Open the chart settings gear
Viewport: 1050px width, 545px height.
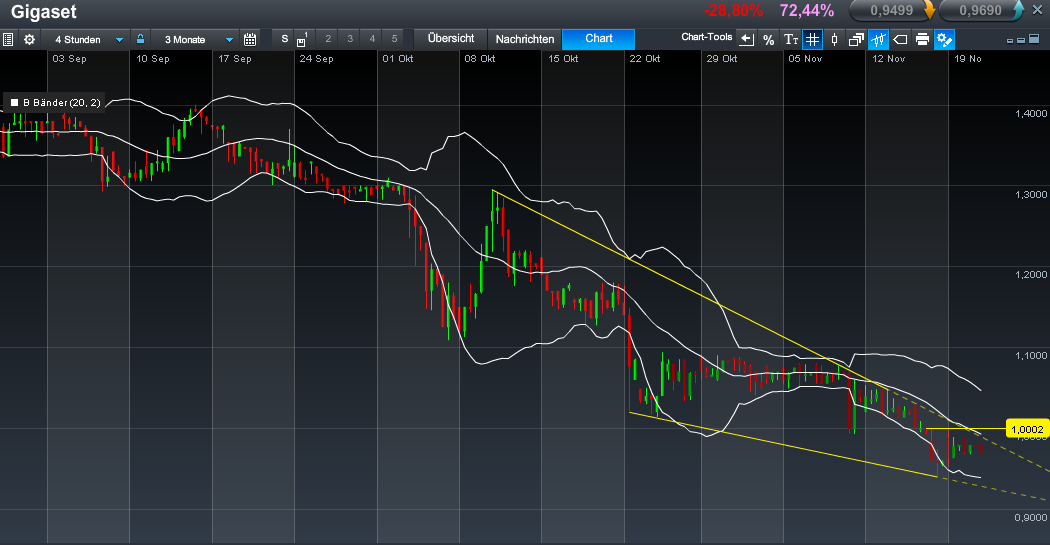point(29,40)
